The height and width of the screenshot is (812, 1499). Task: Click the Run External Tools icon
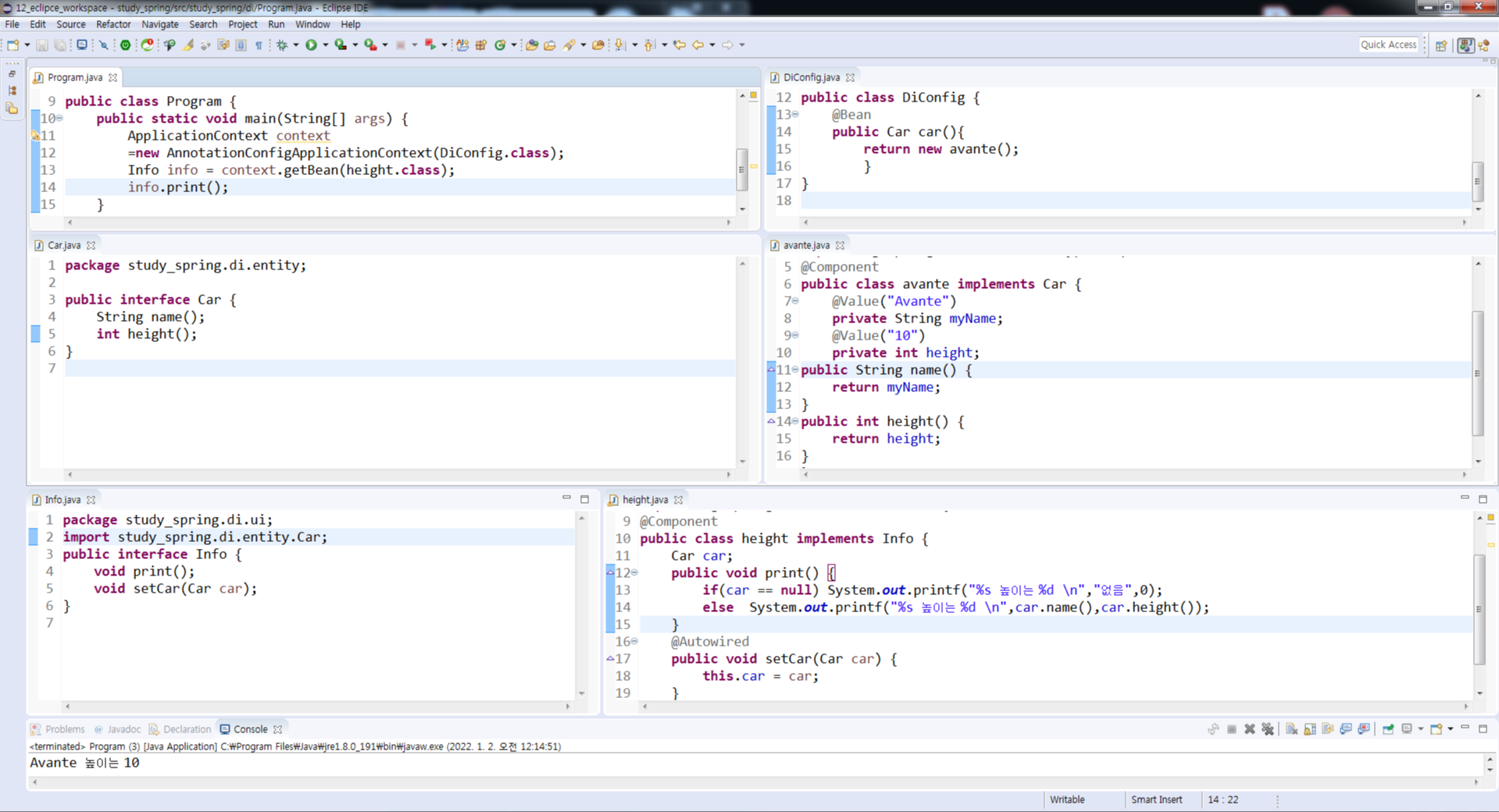[370, 45]
